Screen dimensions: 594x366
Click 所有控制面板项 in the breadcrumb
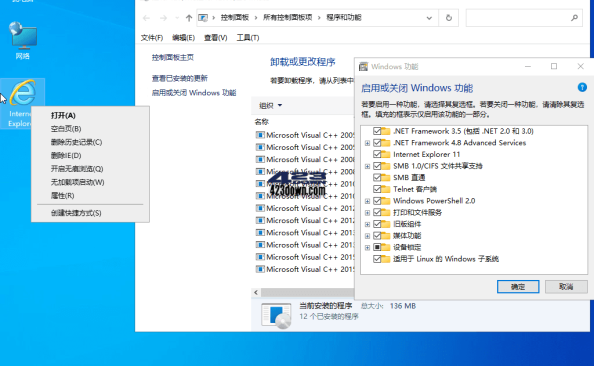pyautogui.click(x=288, y=18)
